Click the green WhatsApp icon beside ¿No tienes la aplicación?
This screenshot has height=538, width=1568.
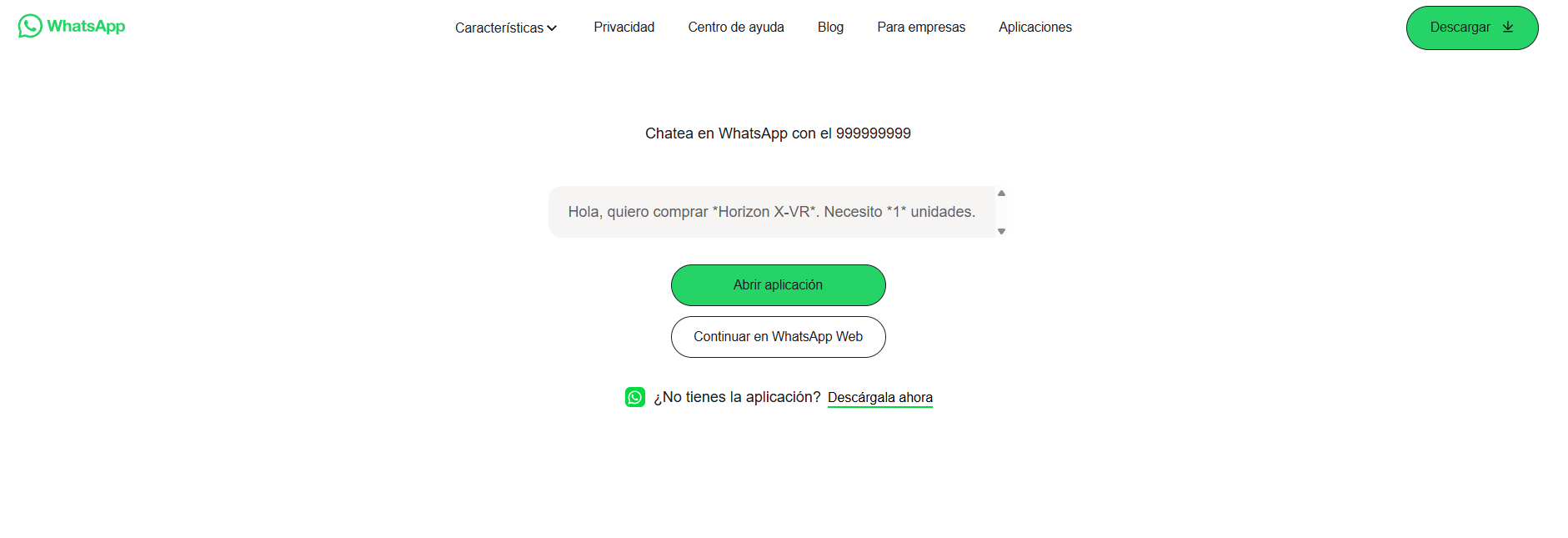pyautogui.click(x=635, y=397)
